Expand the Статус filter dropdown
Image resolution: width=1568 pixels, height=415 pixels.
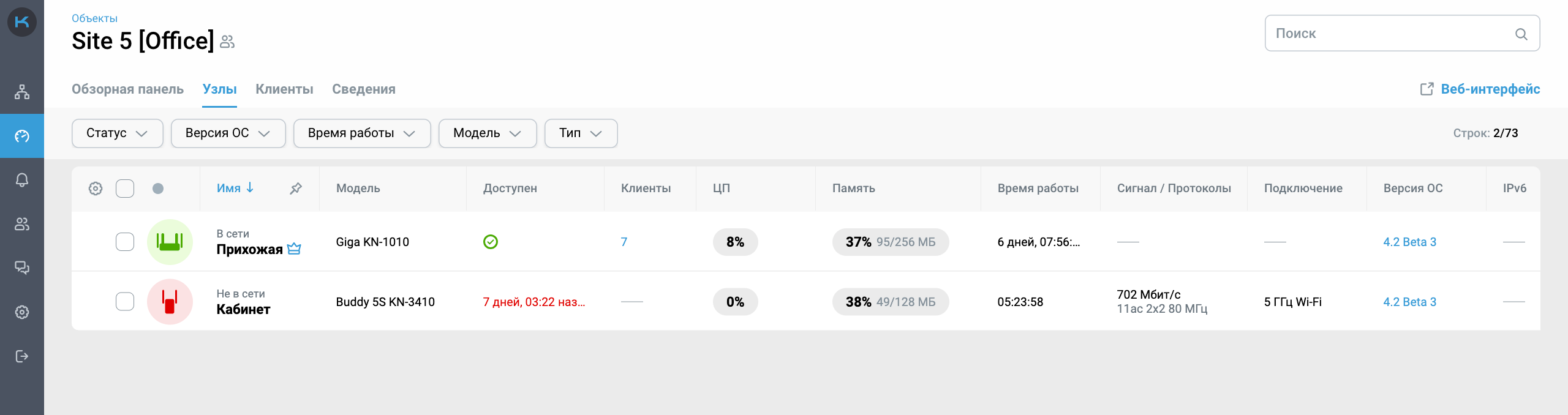point(117,133)
